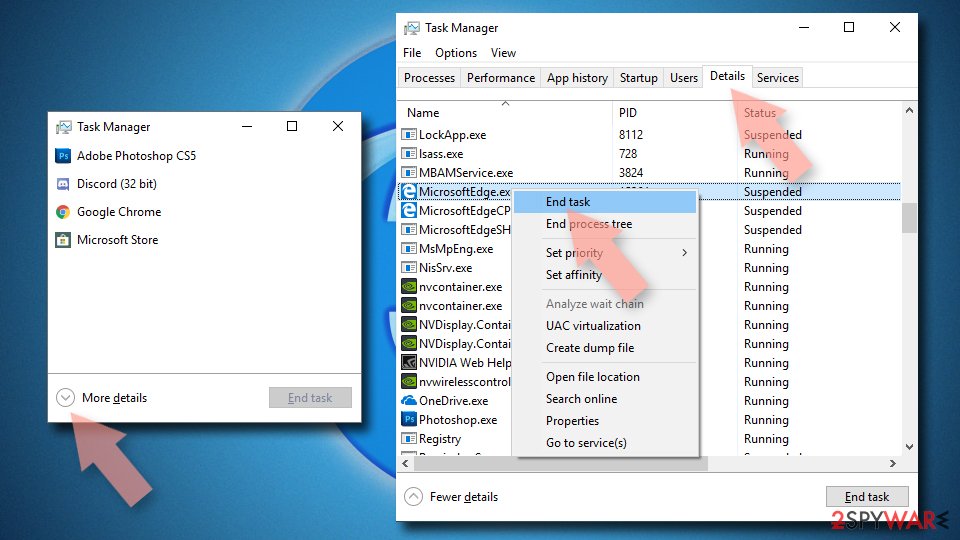Click the MicrosoftEdgeCP Edge icon
This screenshot has height=540, width=960.
[408, 211]
